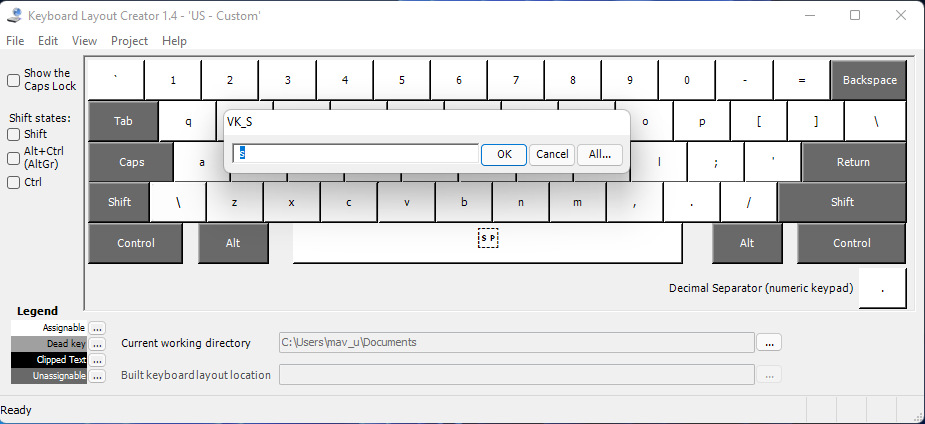
Task: Open color options for Clipped Text legend
Action: click(x=97, y=360)
